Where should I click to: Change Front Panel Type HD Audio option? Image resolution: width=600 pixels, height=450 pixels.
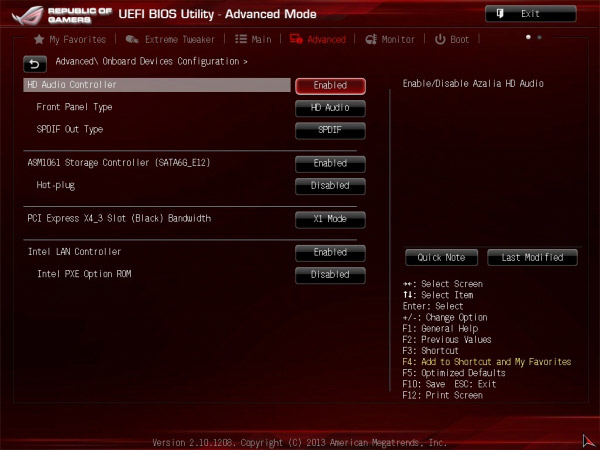[330, 108]
